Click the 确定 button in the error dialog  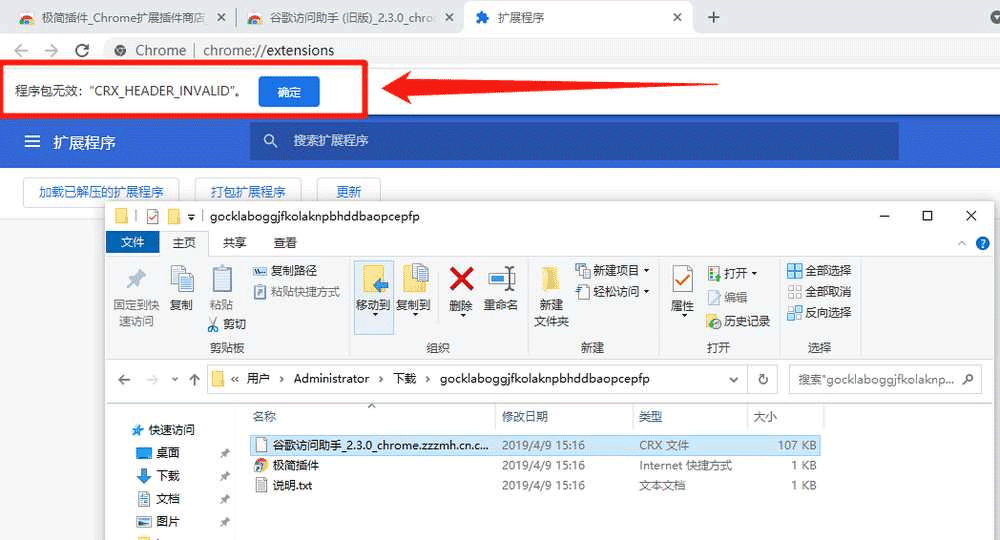(289, 92)
